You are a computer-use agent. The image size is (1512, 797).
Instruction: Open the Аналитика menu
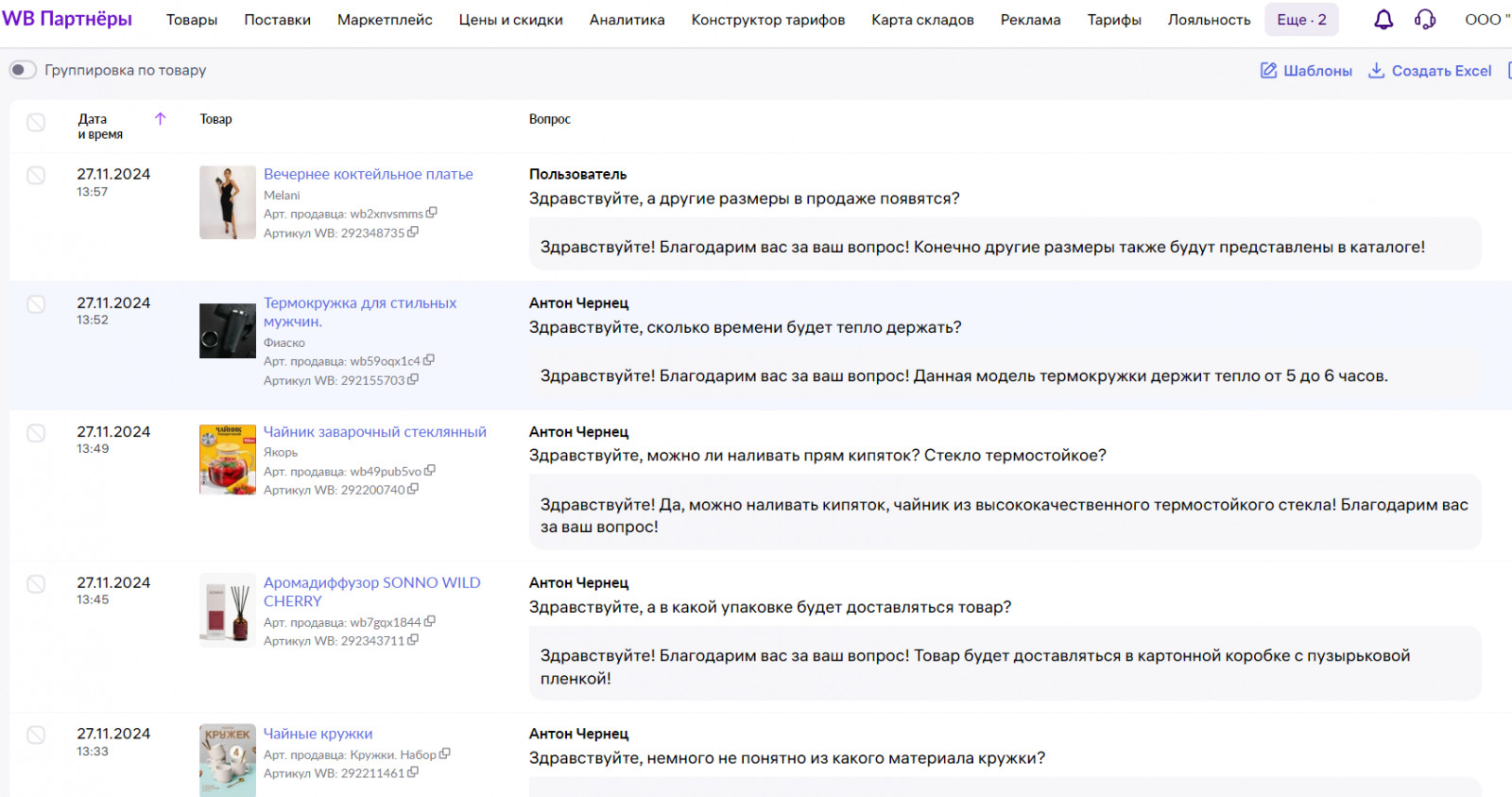point(627,20)
